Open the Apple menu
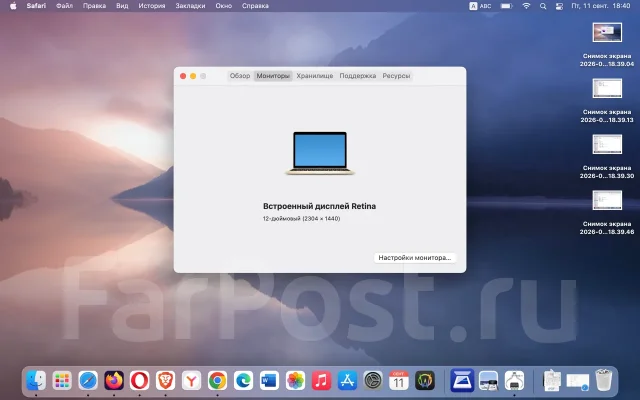This screenshot has width=640, height=400. [13, 6]
